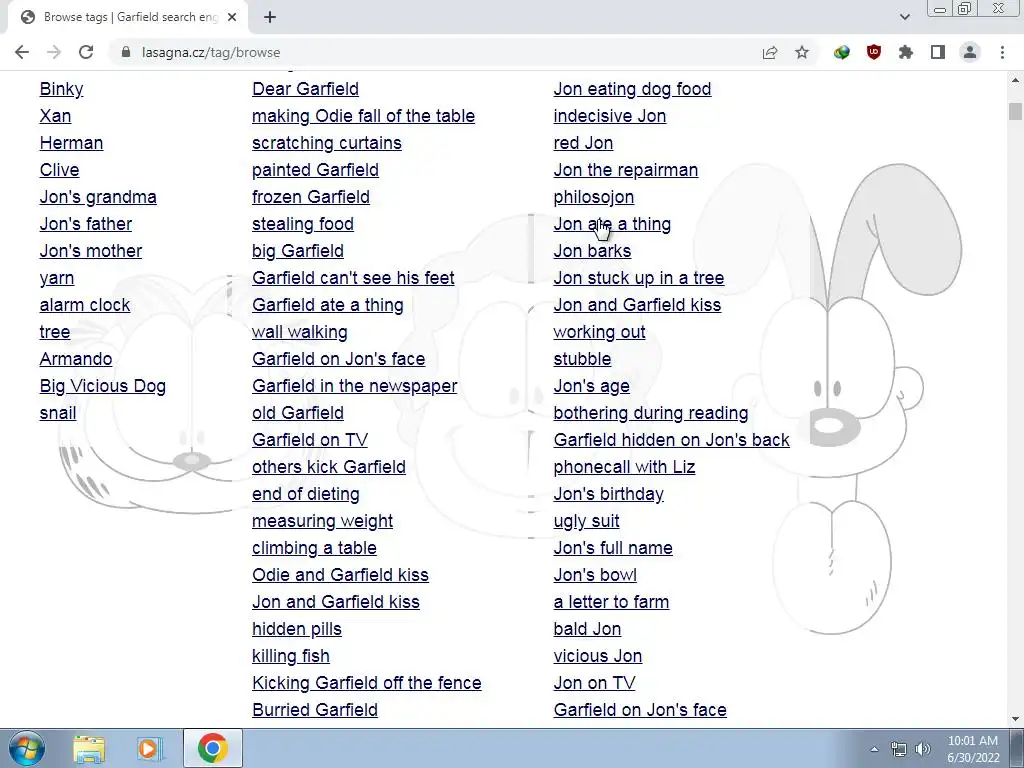Launch the media player from taskbar

click(150, 748)
